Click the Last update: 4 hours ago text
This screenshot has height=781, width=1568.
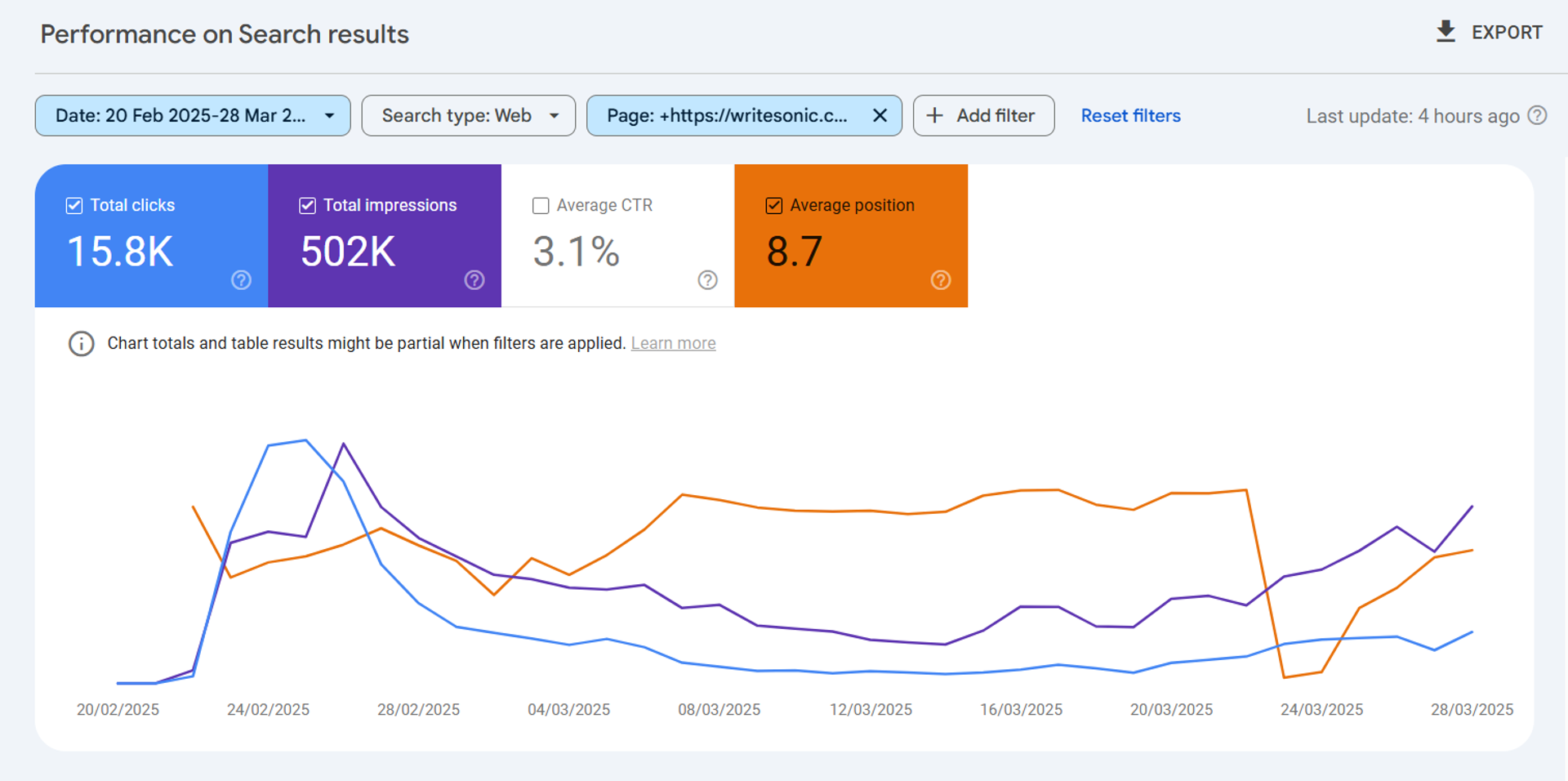(1413, 116)
